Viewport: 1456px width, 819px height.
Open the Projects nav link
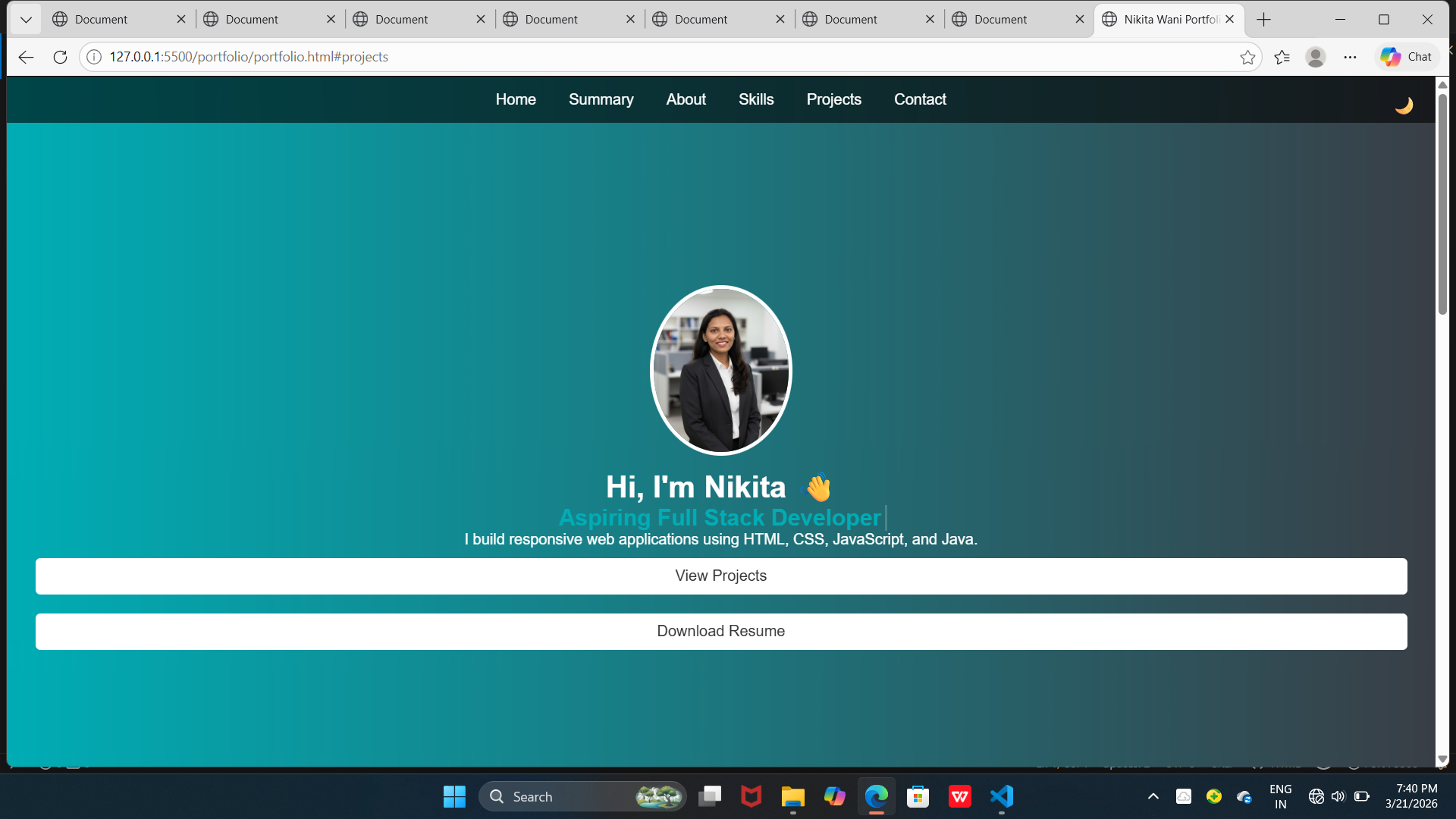coord(833,99)
